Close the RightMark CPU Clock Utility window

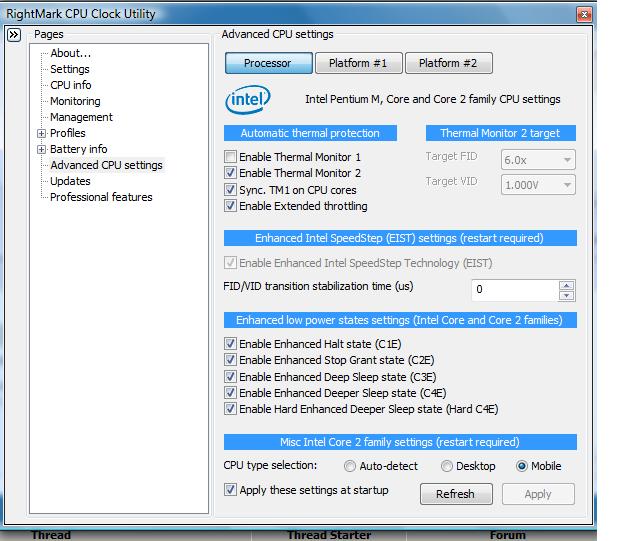[584, 15]
